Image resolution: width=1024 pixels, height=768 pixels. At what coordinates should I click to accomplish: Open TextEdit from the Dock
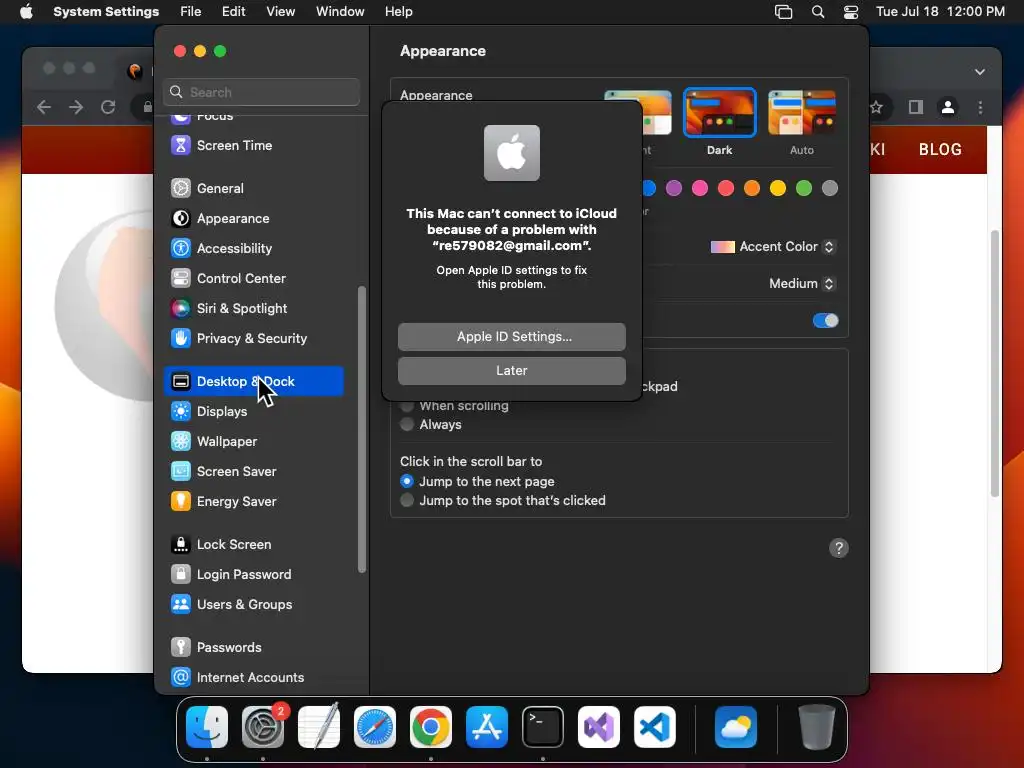(319, 727)
